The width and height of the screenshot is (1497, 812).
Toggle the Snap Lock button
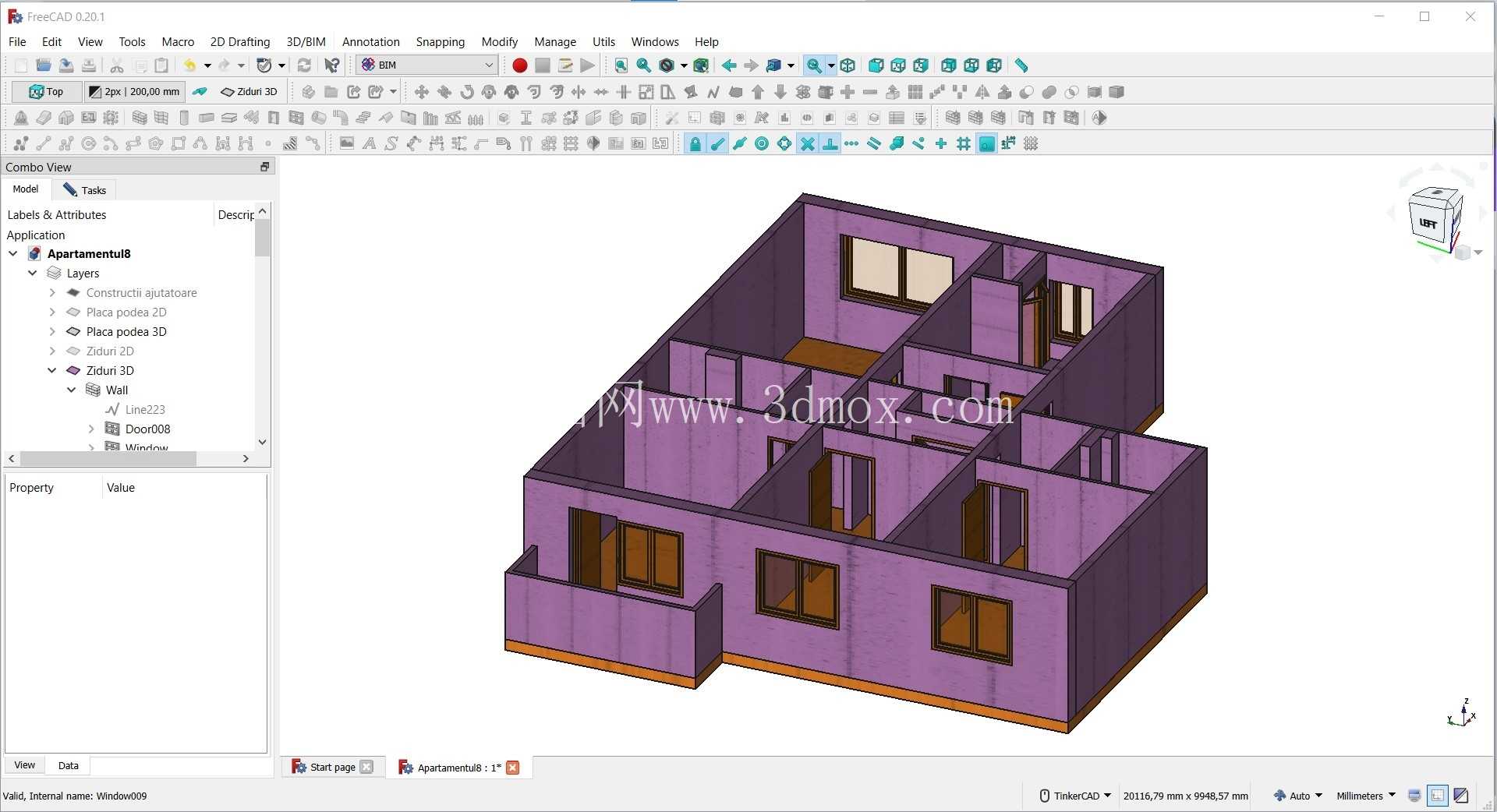coord(695,143)
